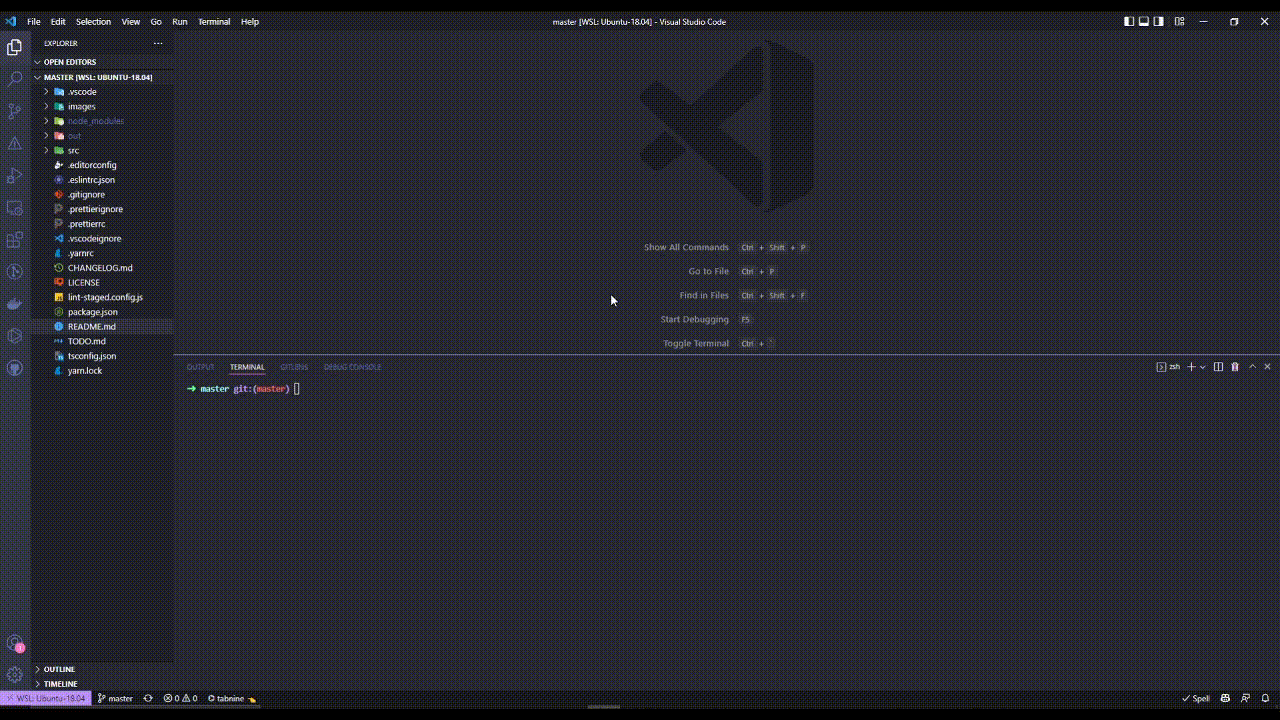Open the Accounts icon above the gear
The image size is (1280, 720).
pos(15,643)
